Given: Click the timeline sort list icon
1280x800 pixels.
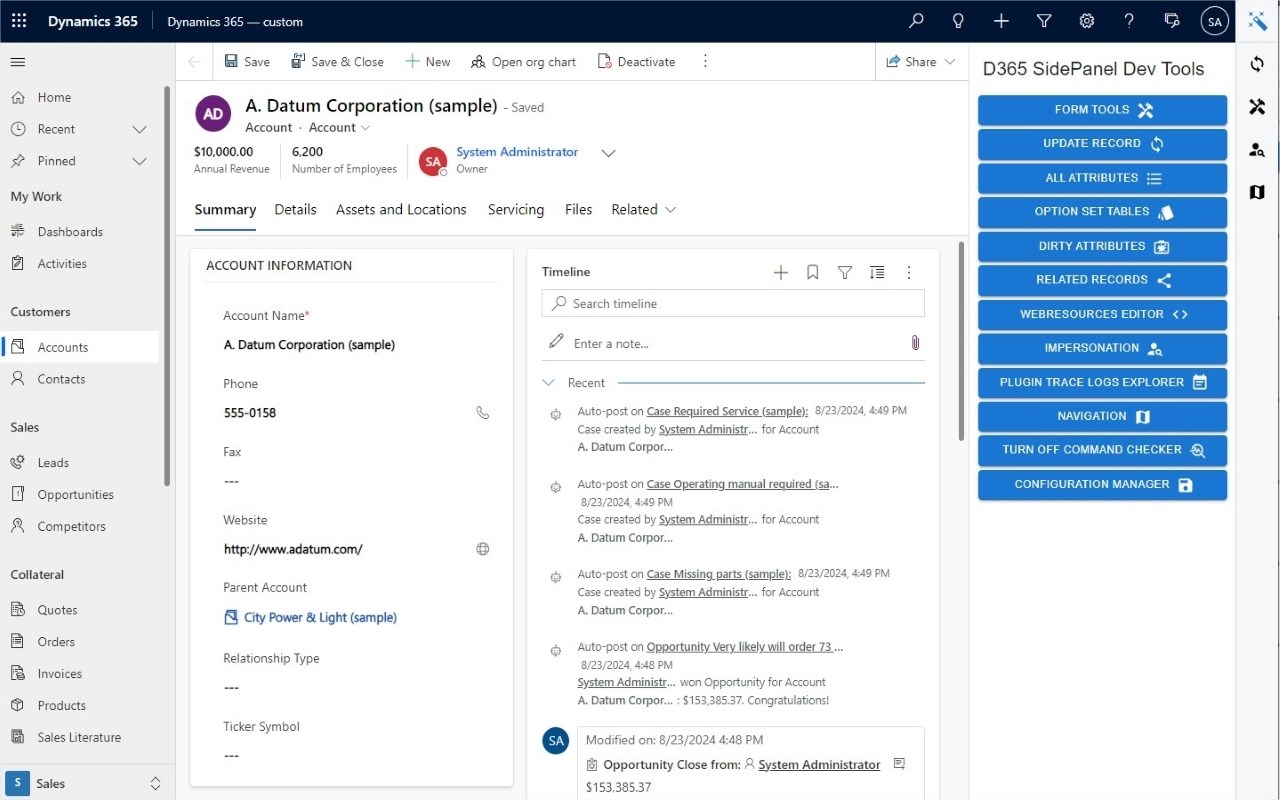Looking at the screenshot, I should click(877, 272).
